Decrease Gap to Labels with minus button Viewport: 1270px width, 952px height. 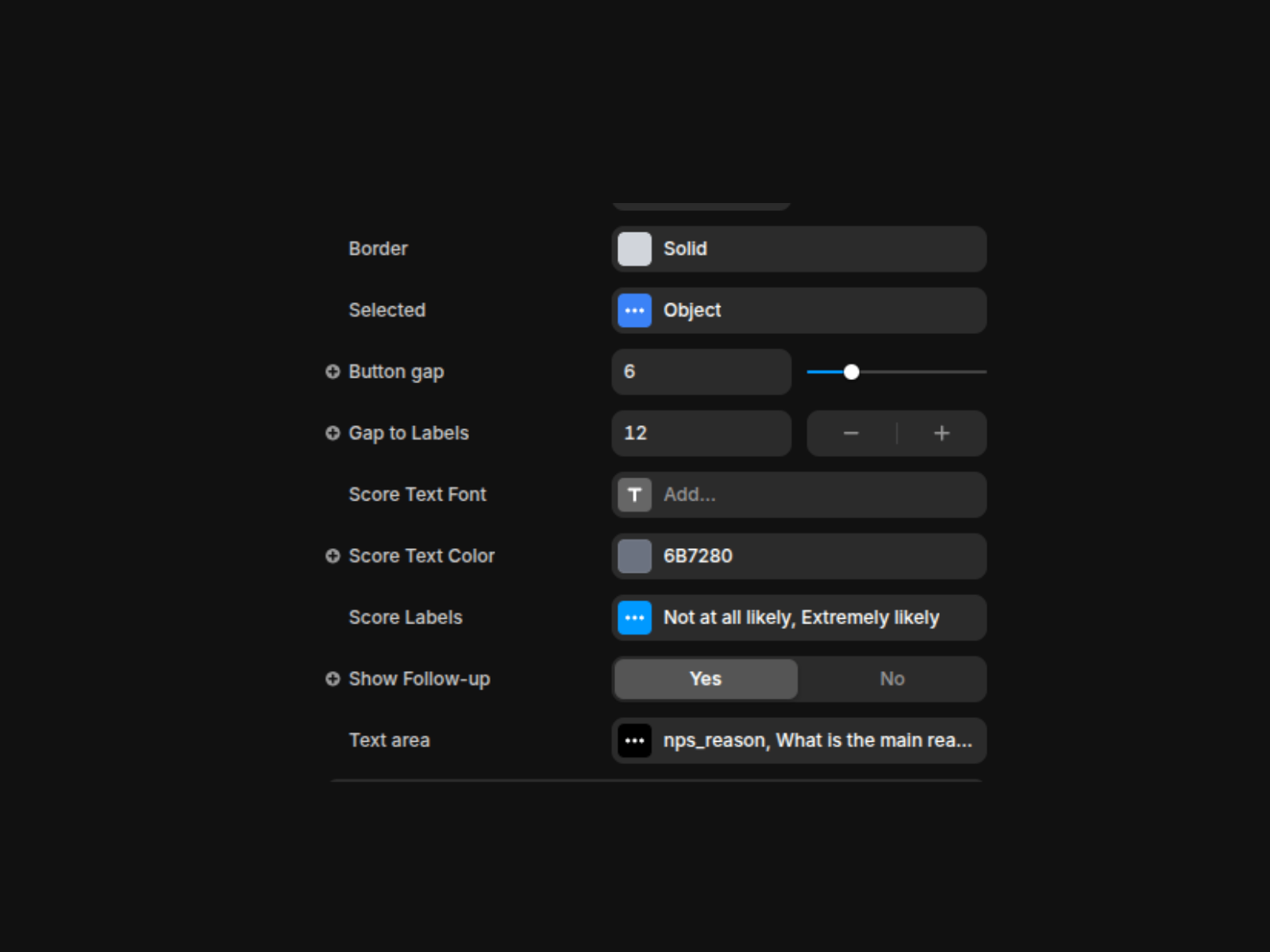[x=851, y=433]
